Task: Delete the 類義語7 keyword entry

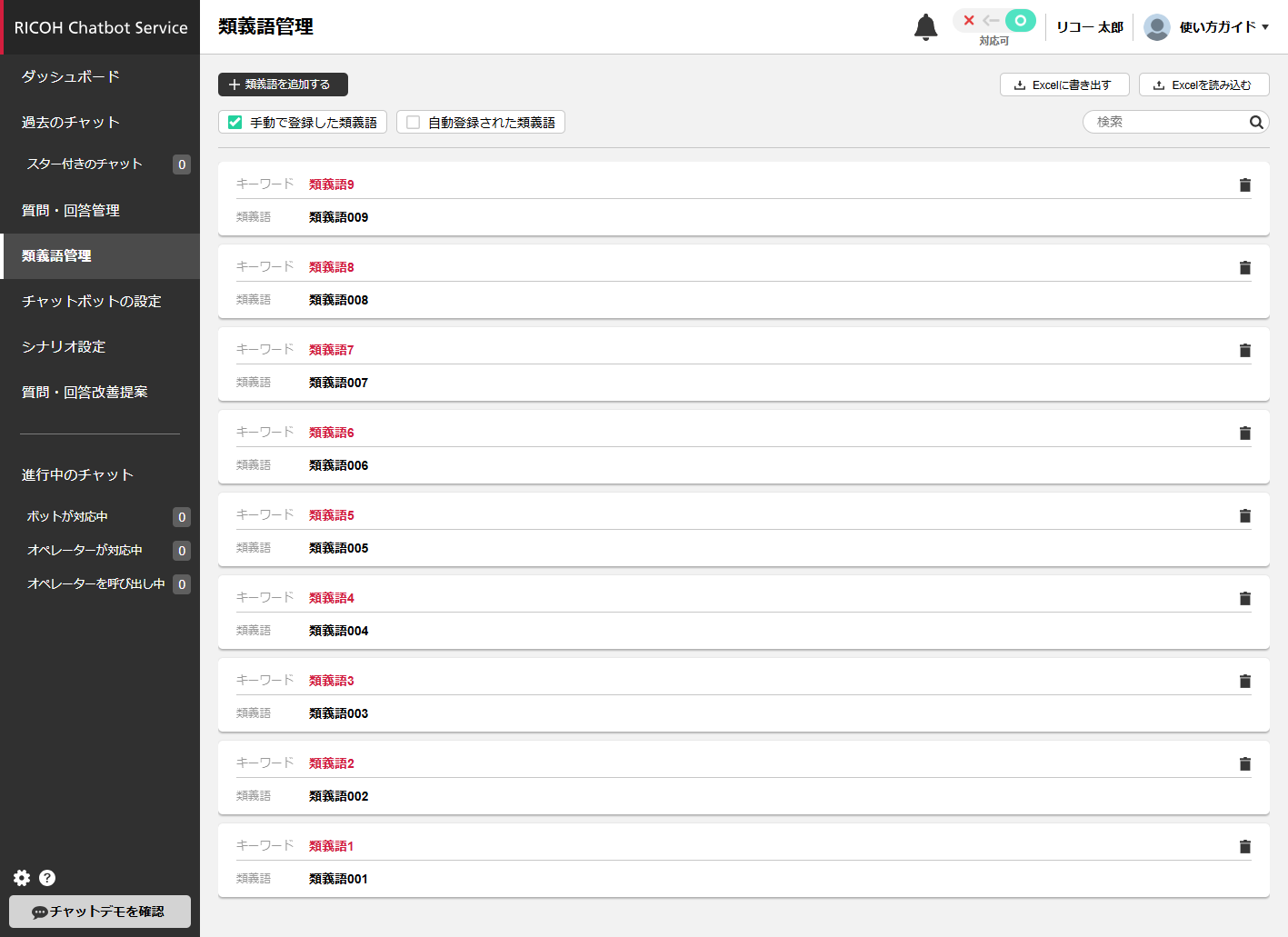Action: 1244,350
